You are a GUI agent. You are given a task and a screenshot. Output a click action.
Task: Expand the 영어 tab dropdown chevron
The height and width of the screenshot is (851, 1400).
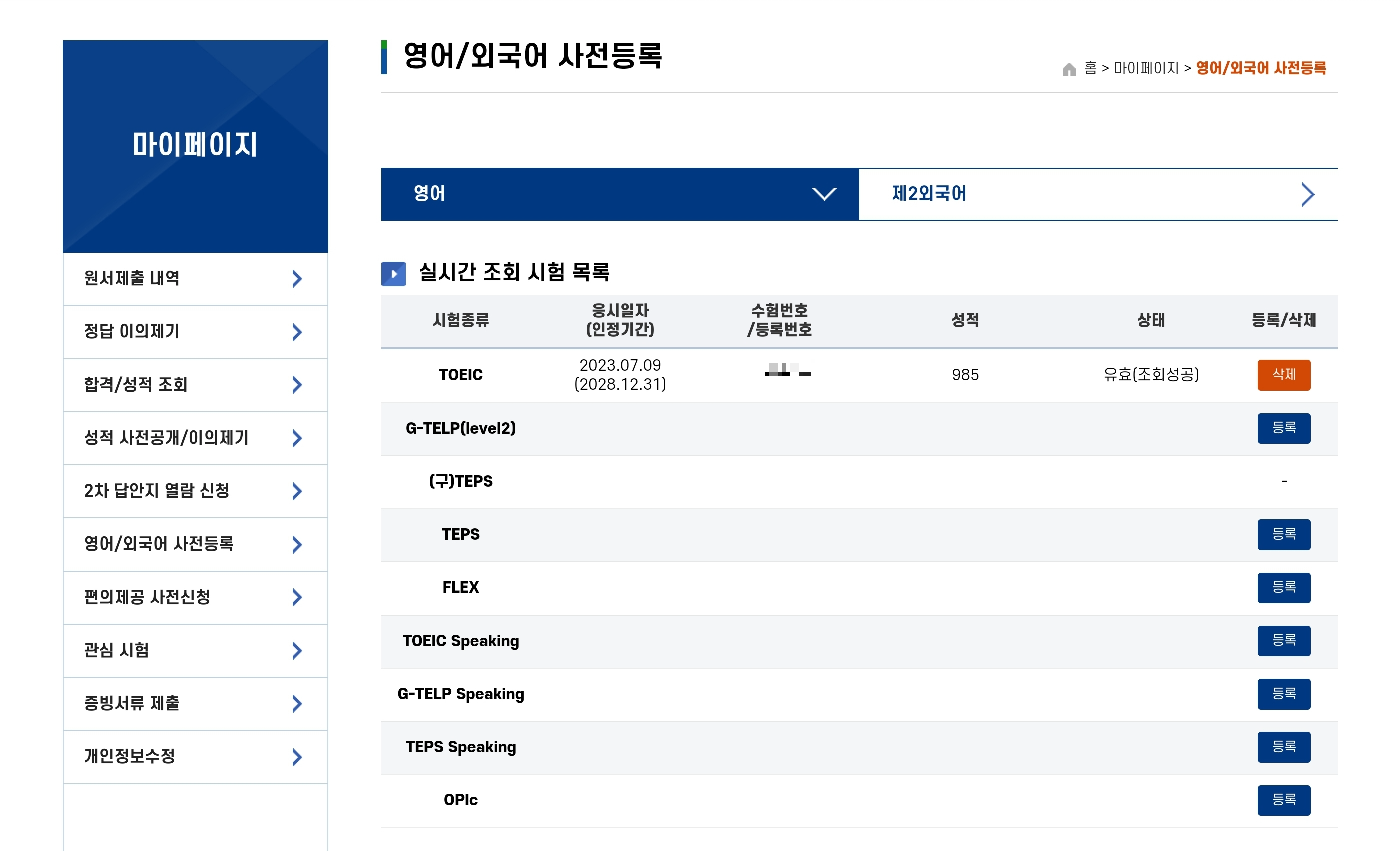824,194
